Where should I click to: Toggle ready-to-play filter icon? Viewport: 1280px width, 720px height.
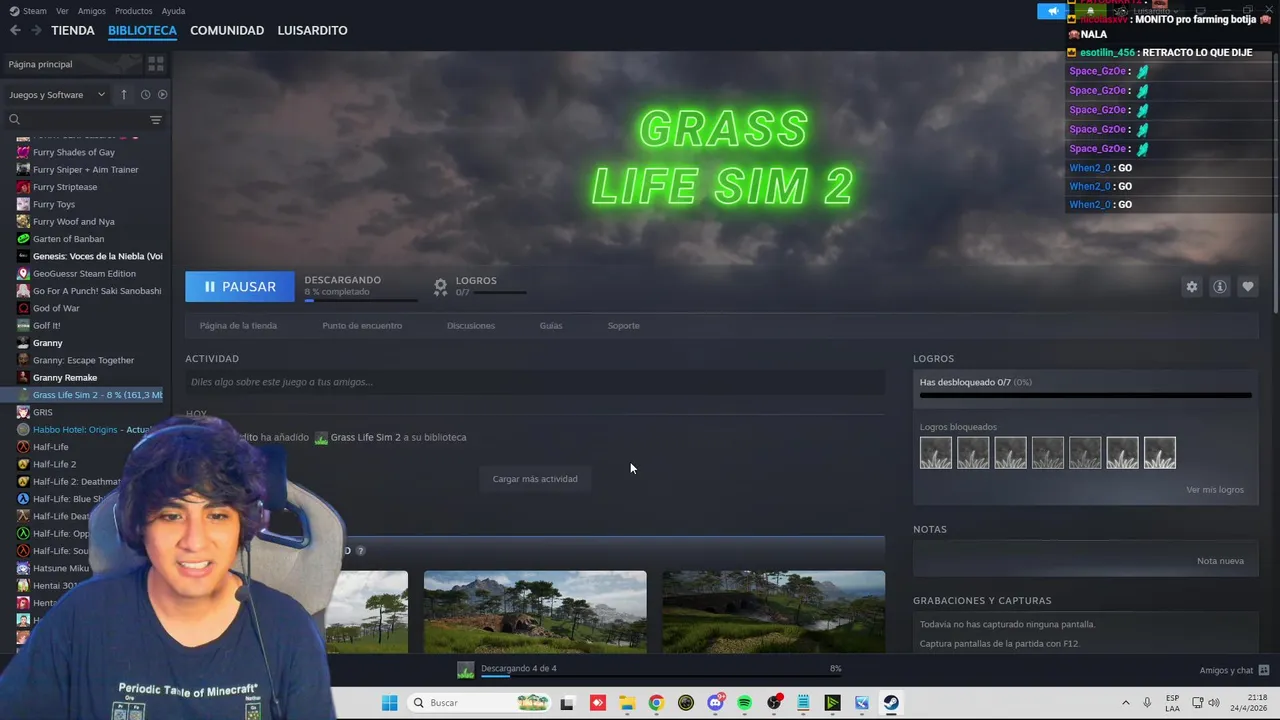(x=162, y=94)
